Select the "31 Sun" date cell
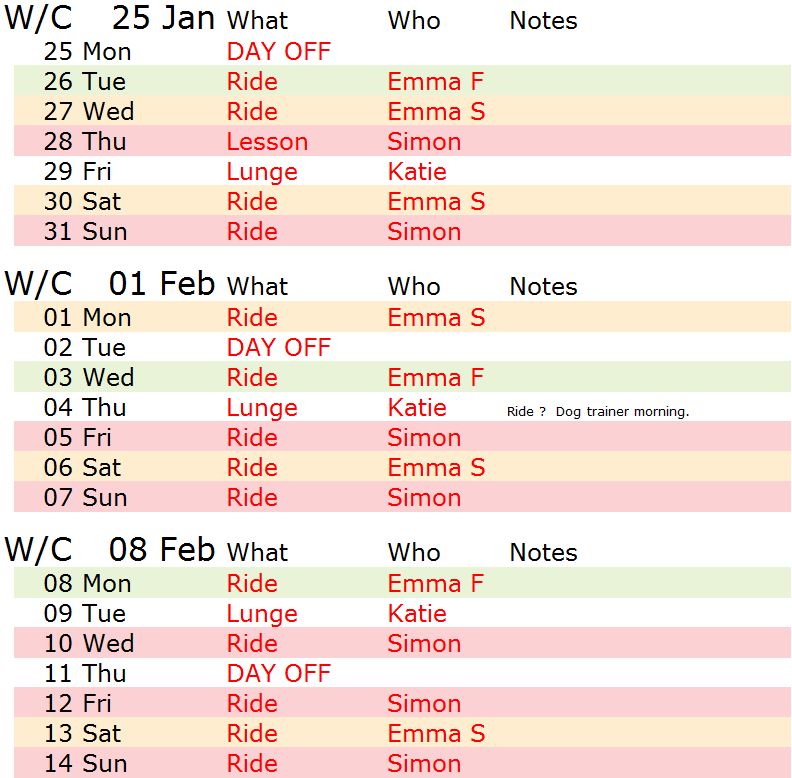Screen dimensions: 792x778 (85, 232)
